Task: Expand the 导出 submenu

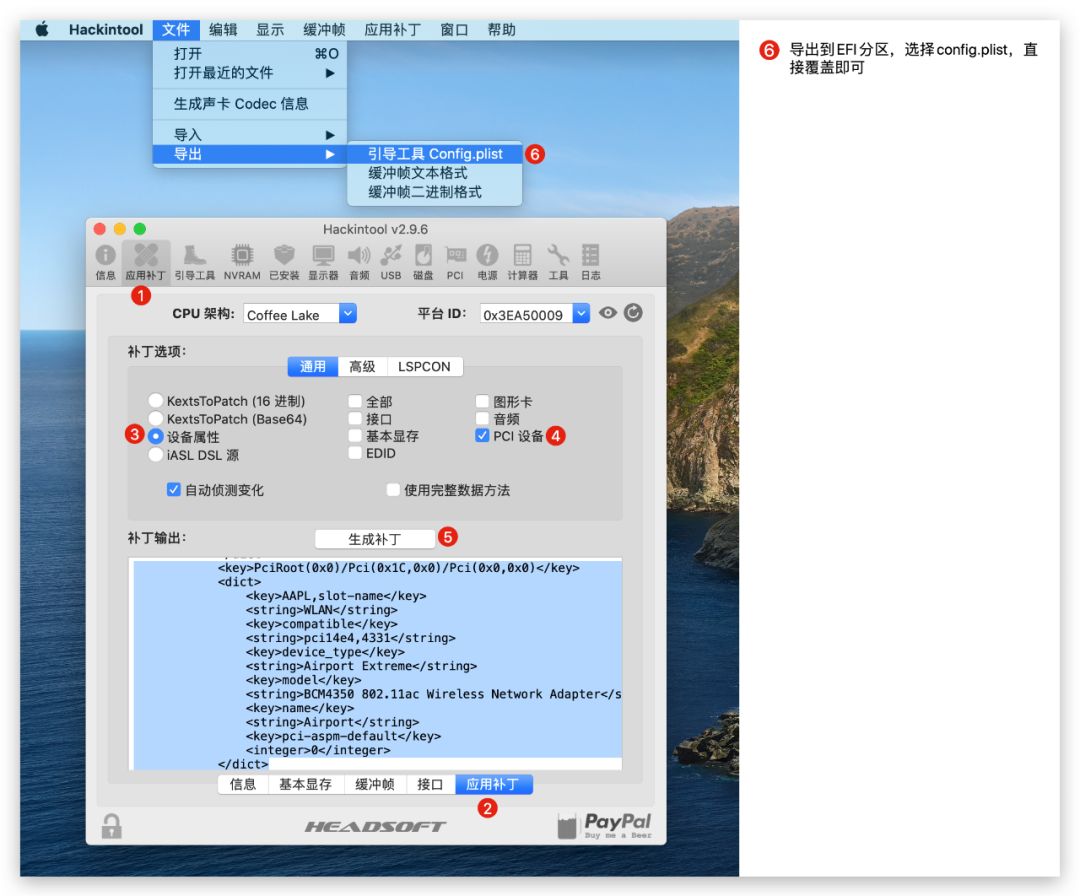Action: point(249,154)
